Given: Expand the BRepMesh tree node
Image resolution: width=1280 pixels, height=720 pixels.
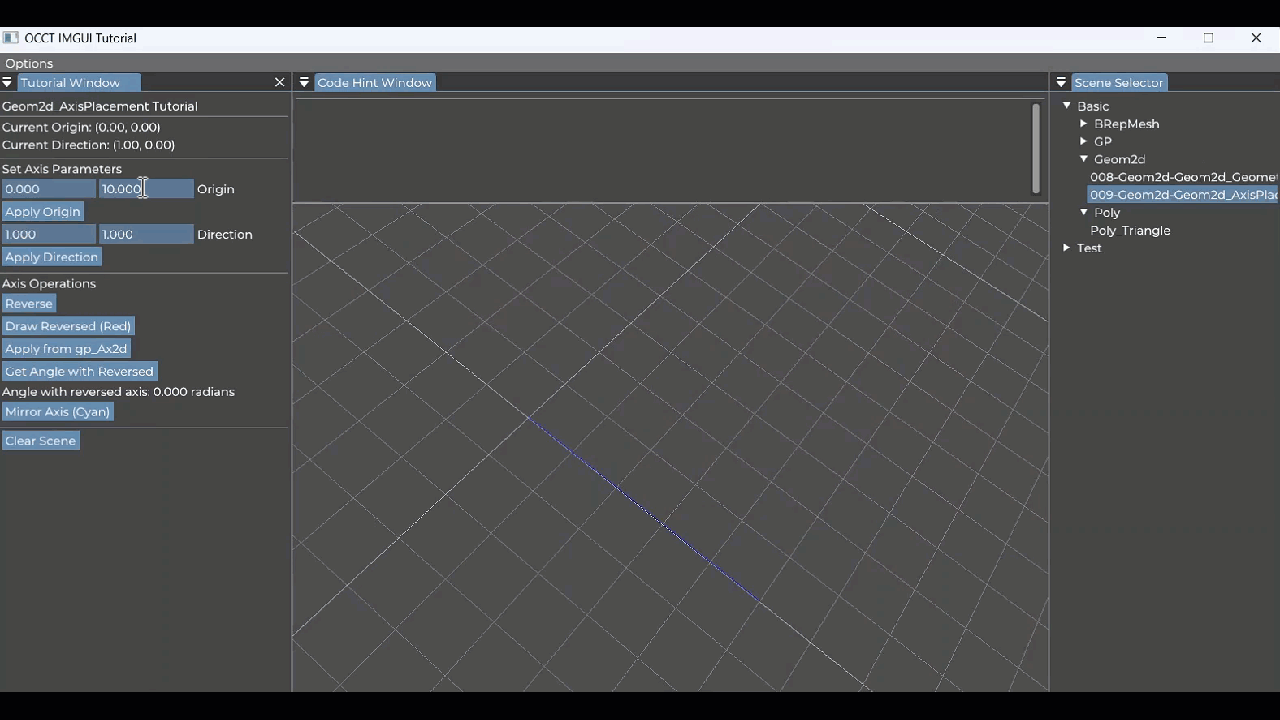Looking at the screenshot, I should pos(1083,123).
